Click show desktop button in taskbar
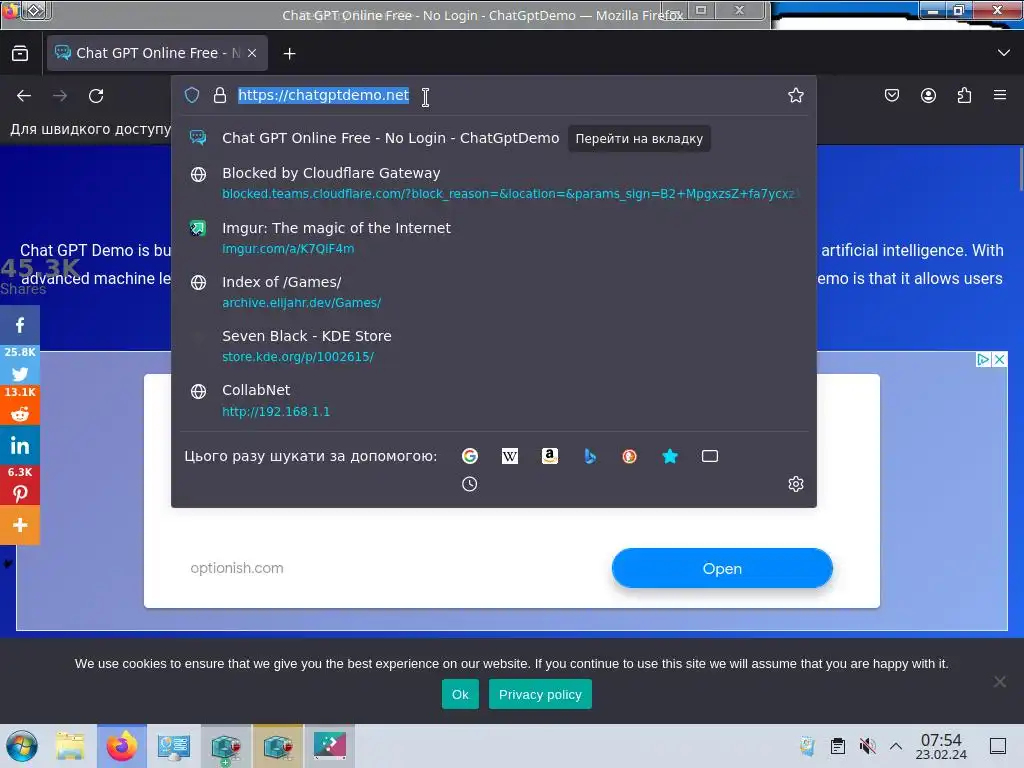The height and width of the screenshot is (768, 1024). (998, 746)
